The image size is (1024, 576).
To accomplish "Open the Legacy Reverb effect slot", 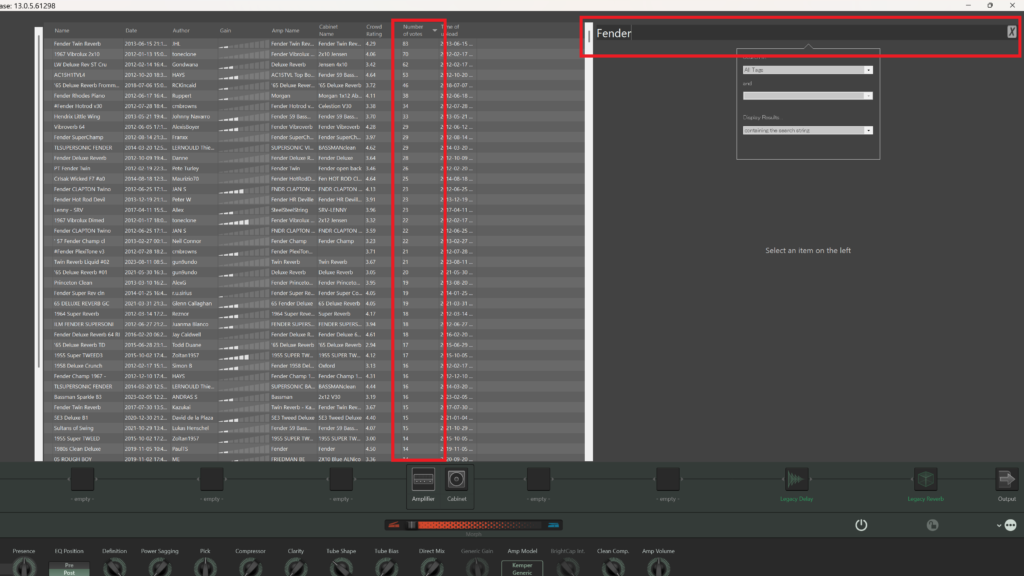I will pos(925,479).
